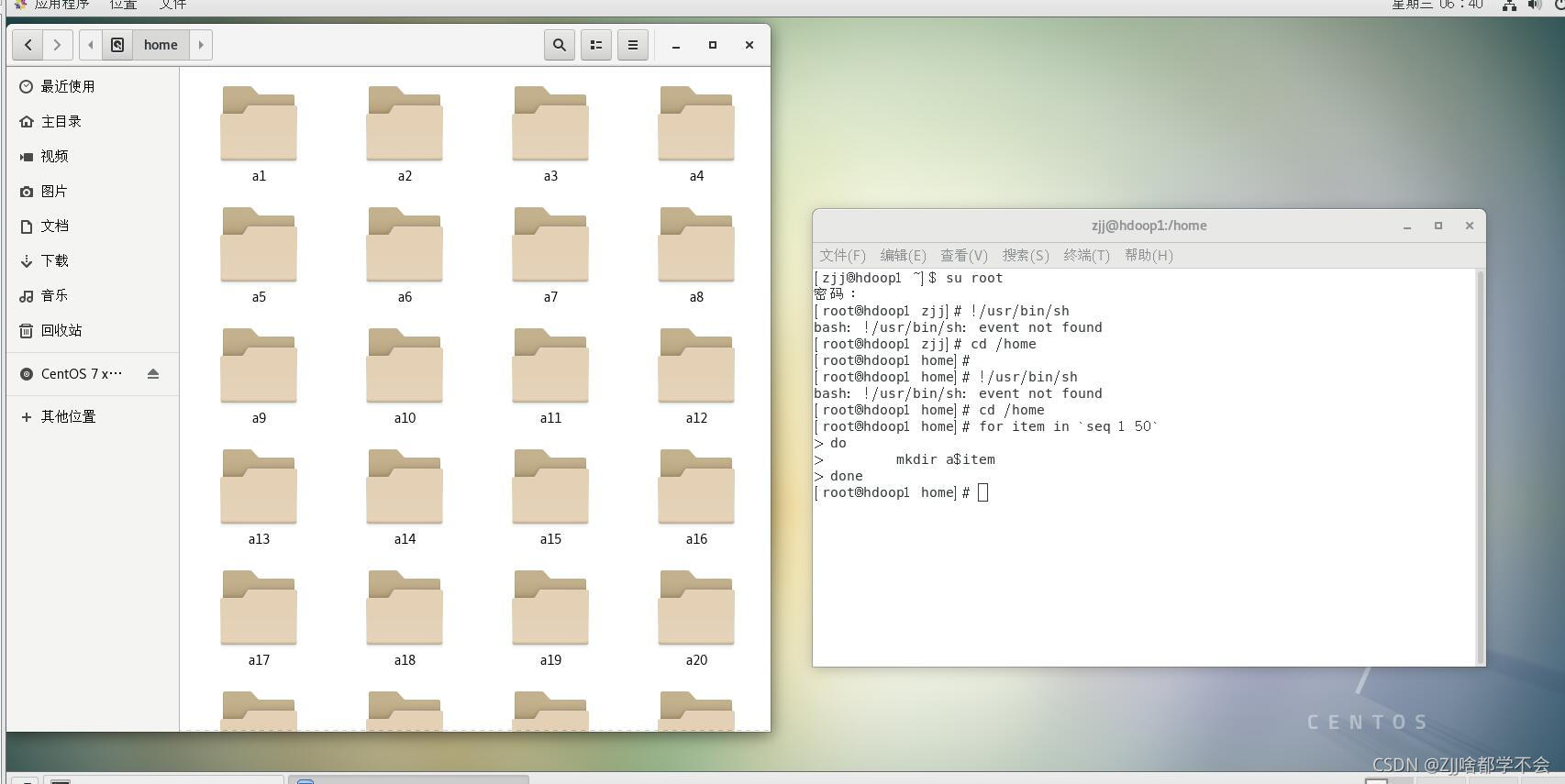Select folder a4
The width and height of the screenshot is (1565, 784).
pos(696,134)
